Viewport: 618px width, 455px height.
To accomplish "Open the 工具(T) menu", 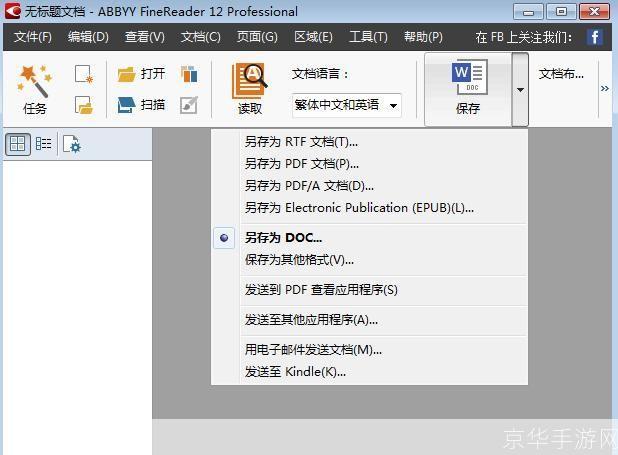I will coord(368,37).
